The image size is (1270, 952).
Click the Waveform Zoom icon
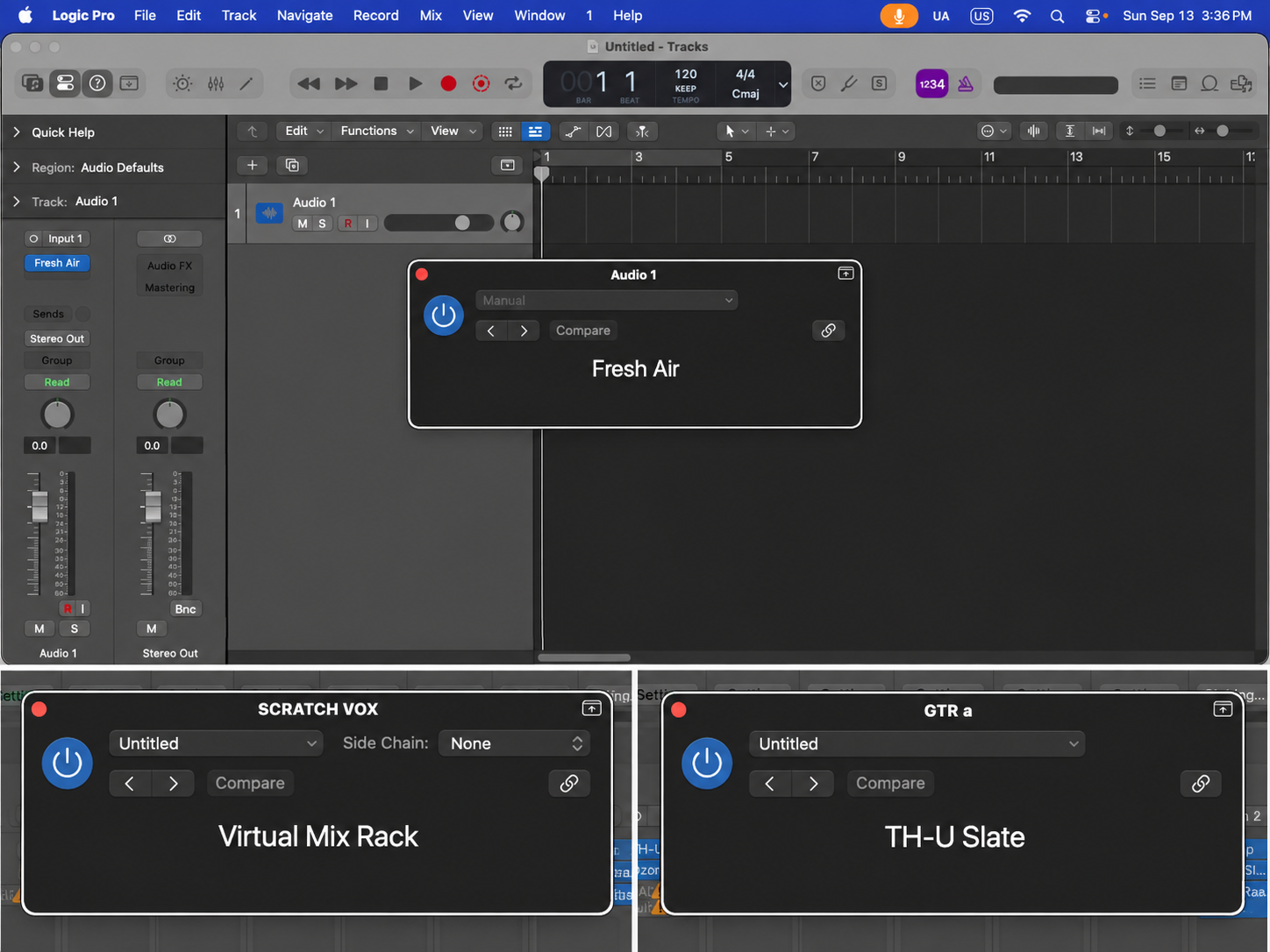[1034, 131]
